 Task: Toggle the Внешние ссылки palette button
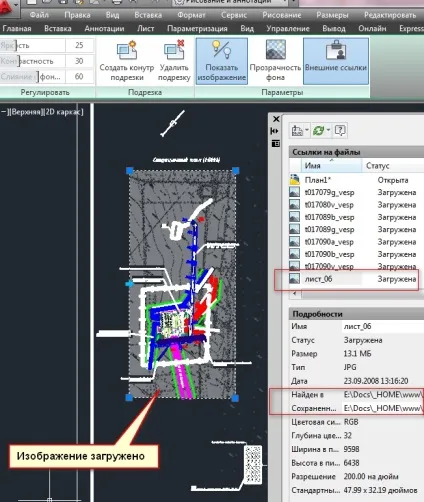[336, 61]
